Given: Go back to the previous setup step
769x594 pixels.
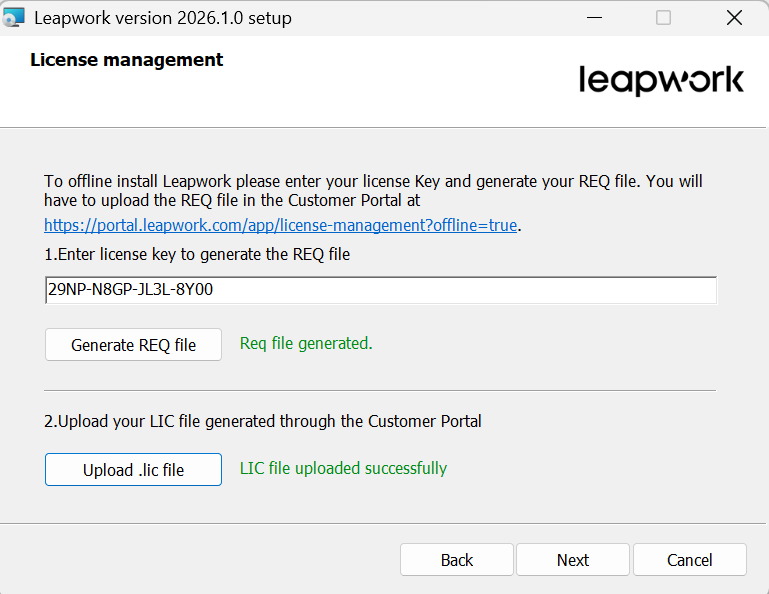Looking at the screenshot, I should click(457, 560).
